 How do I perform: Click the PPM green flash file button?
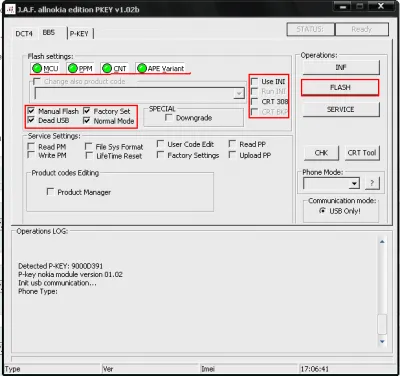pyautogui.click(x=80, y=68)
